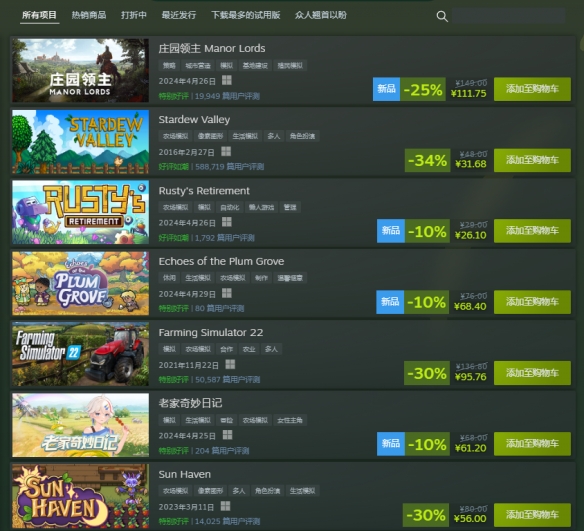This screenshot has height=531, width=584.
Task: Open the 下载最多的试用版 tab
Action: tap(245, 15)
